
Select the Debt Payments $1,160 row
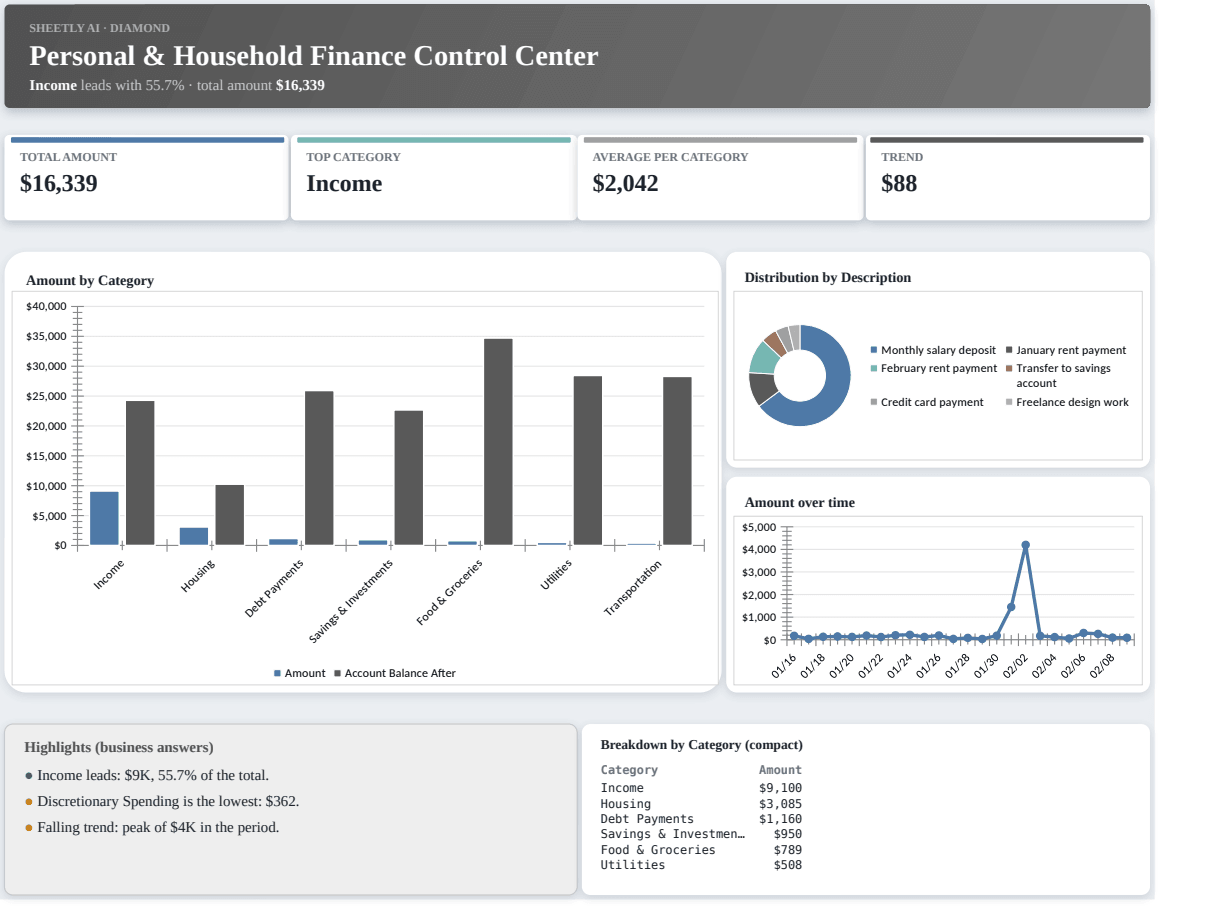(x=701, y=819)
